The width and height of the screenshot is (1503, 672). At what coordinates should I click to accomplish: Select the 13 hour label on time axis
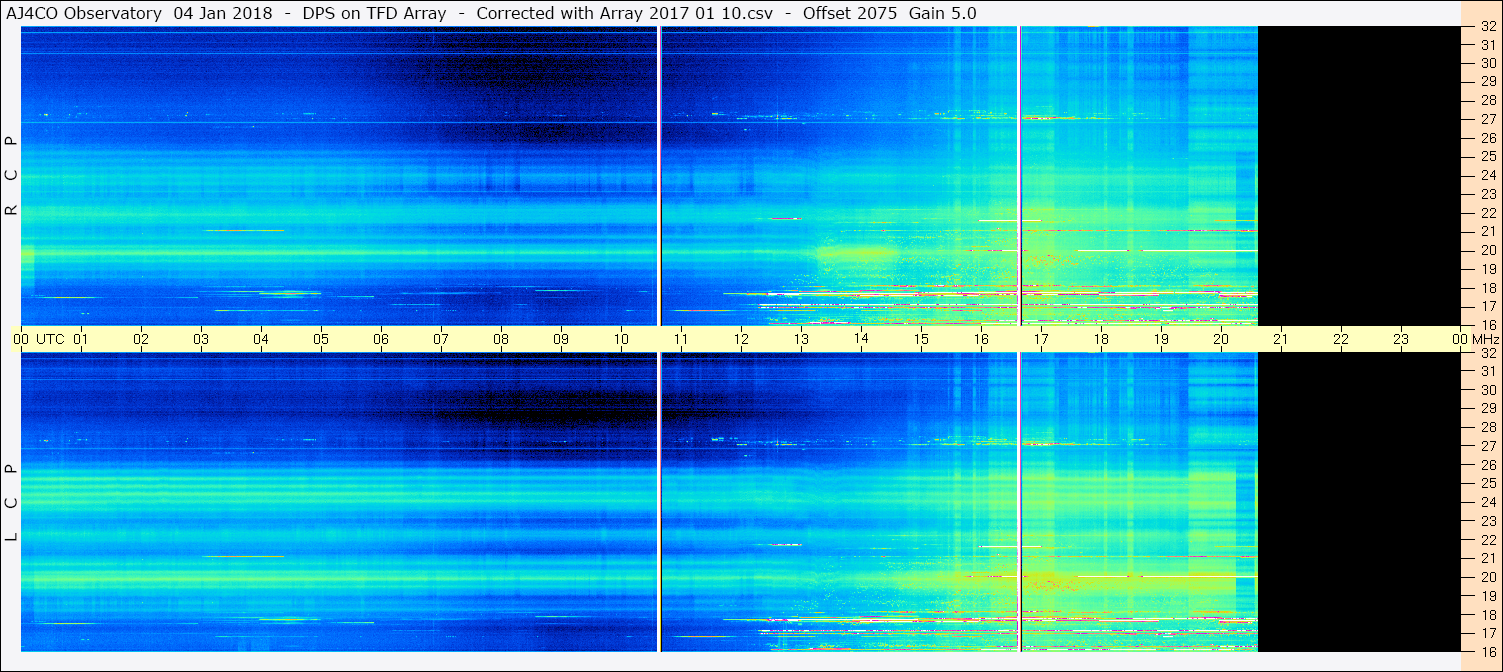pyautogui.click(x=801, y=339)
